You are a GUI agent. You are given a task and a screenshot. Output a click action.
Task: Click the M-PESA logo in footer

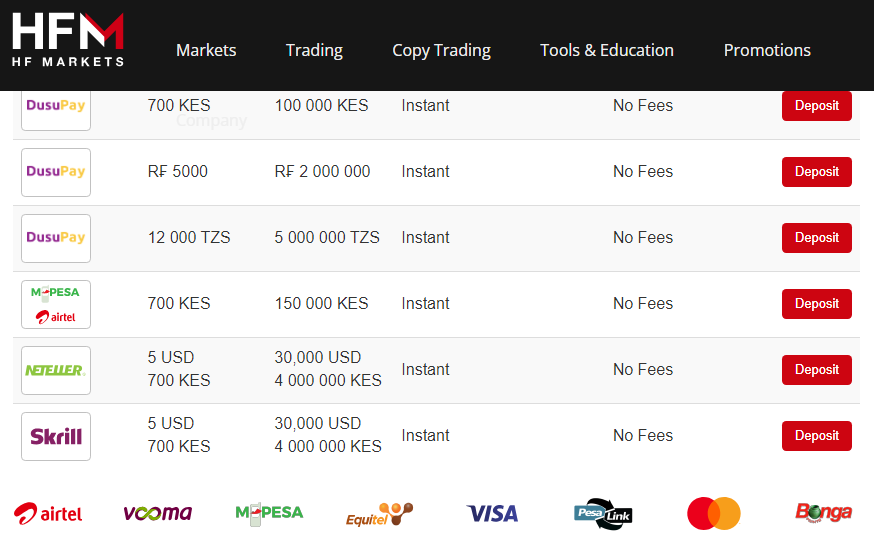click(x=269, y=513)
